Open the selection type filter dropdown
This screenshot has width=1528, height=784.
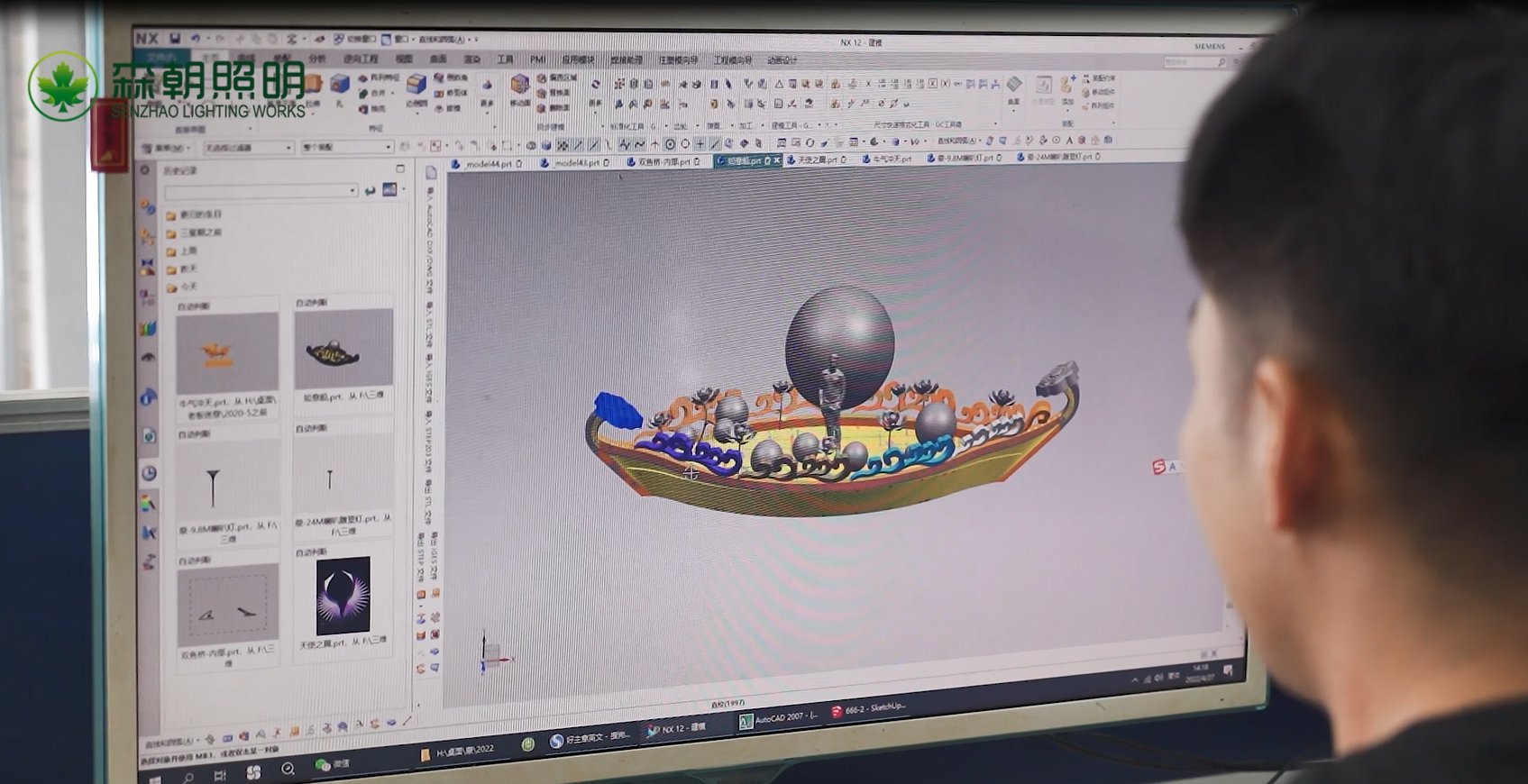pos(248,148)
